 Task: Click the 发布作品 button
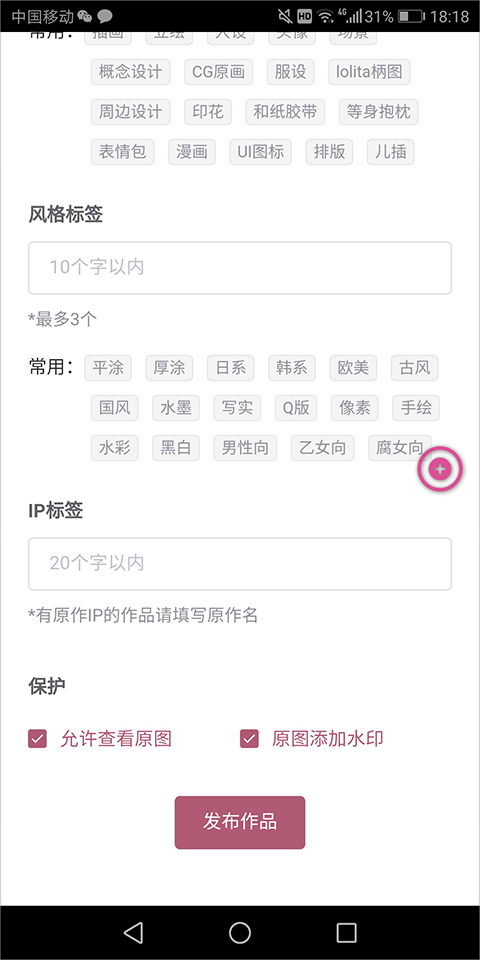point(240,822)
